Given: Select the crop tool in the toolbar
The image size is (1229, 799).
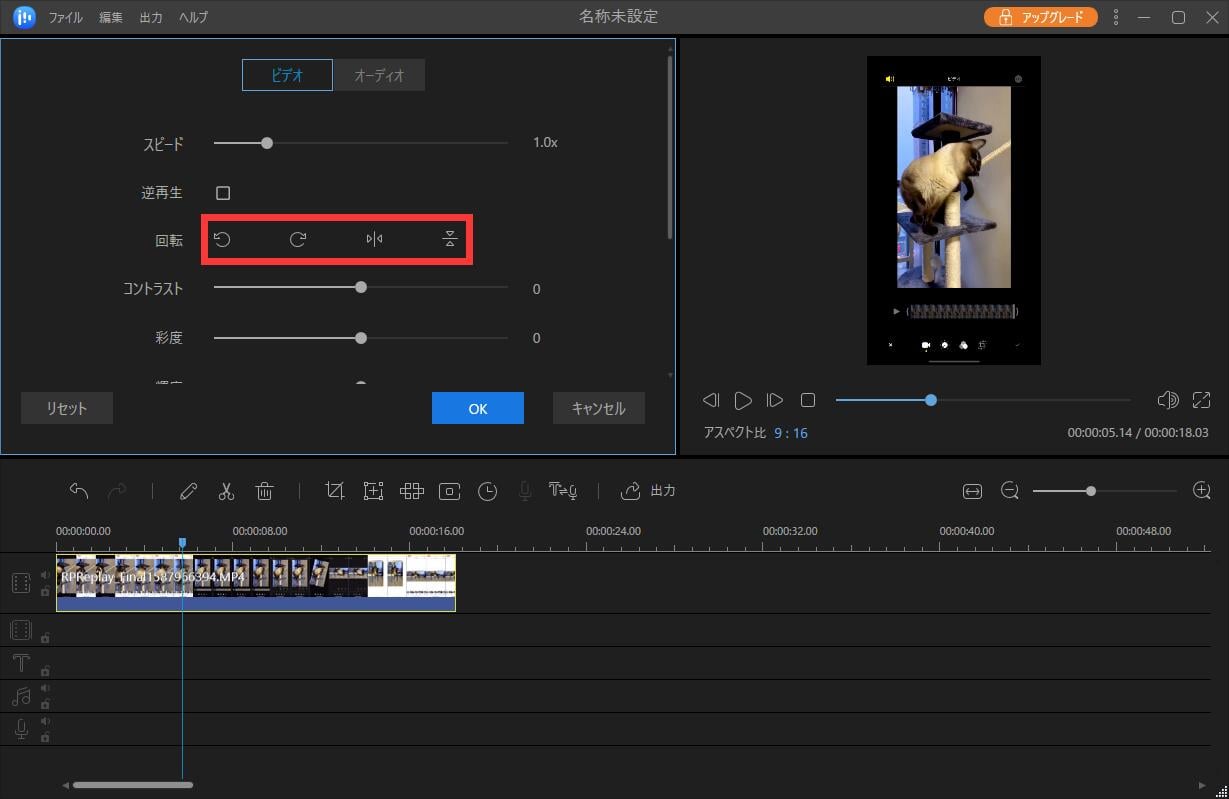Looking at the screenshot, I should 335,491.
